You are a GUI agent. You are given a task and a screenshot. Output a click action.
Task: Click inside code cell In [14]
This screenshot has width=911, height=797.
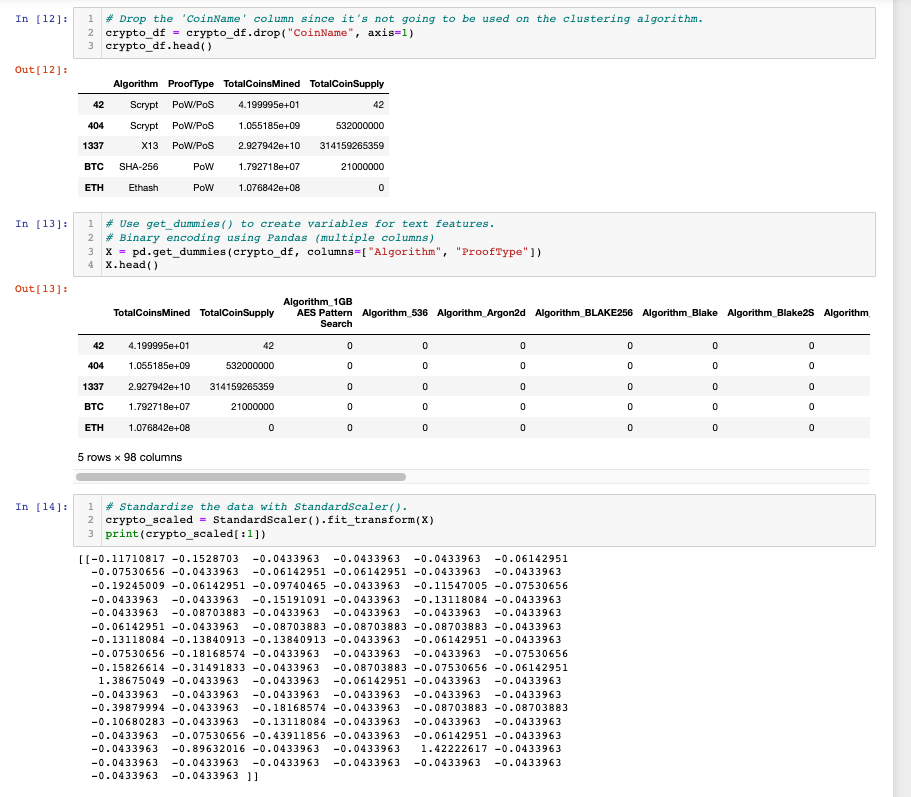click(474, 520)
